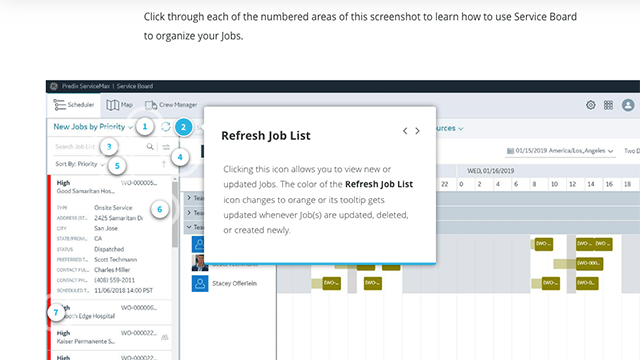Click the calendar icon beside 01/15/2019
The image size is (640, 360).
tap(510, 151)
